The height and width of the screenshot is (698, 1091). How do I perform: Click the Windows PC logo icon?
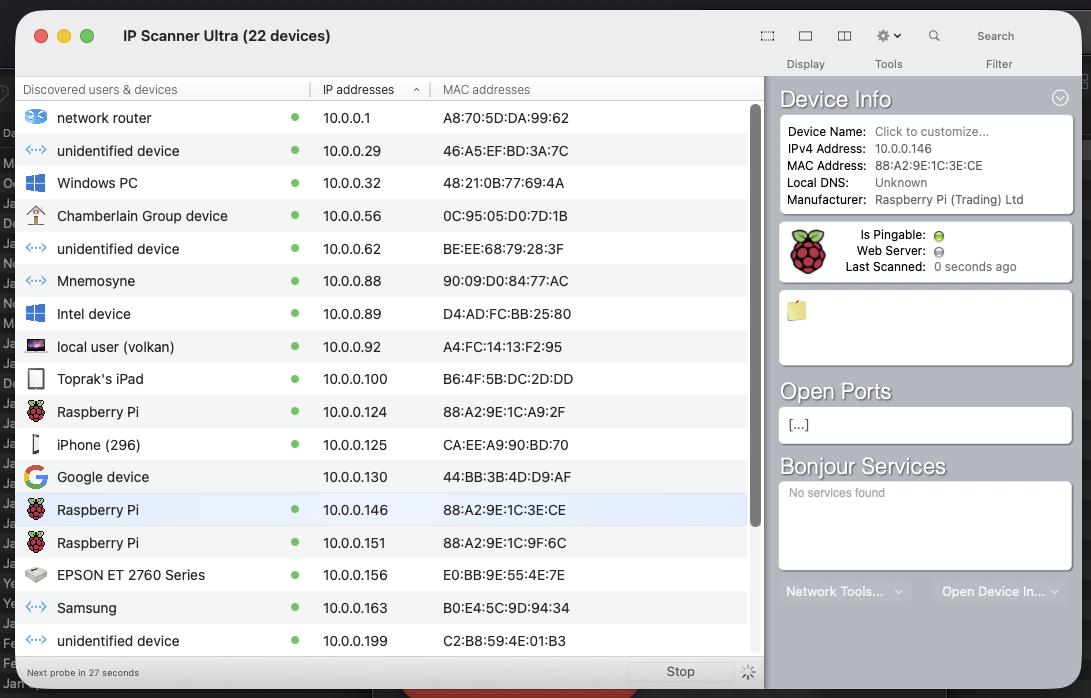[x=35, y=183]
